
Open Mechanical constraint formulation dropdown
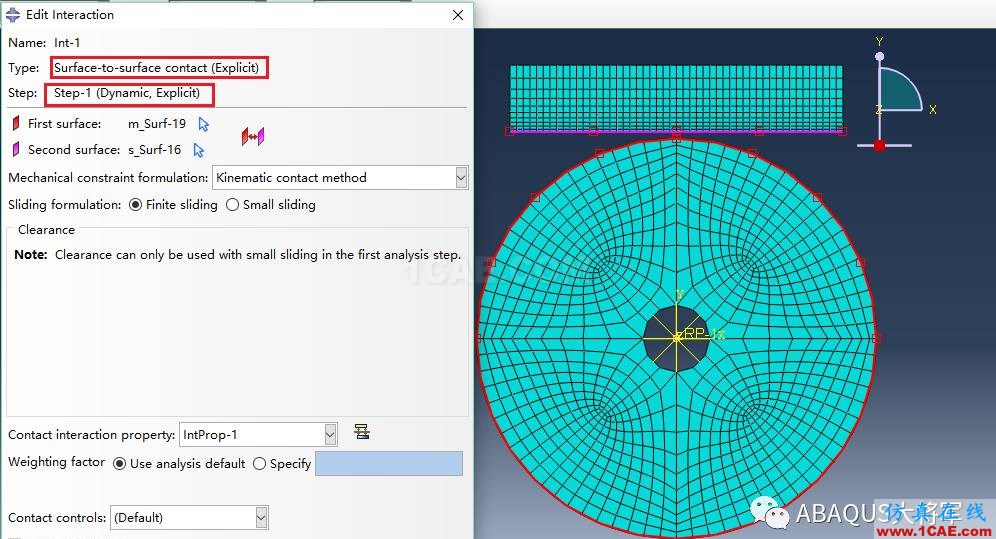[462, 178]
